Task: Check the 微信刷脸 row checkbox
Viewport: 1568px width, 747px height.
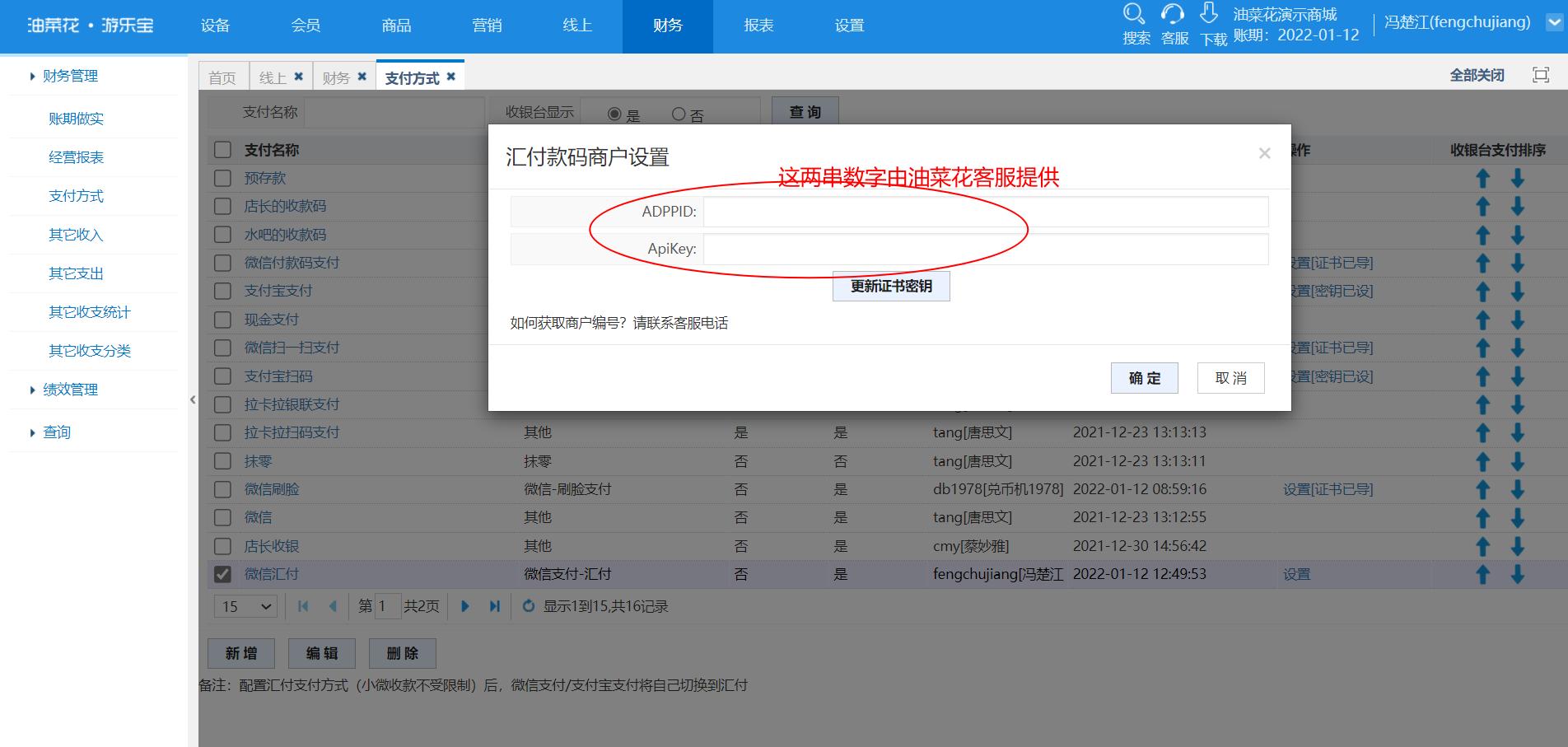Action: (222, 489)
